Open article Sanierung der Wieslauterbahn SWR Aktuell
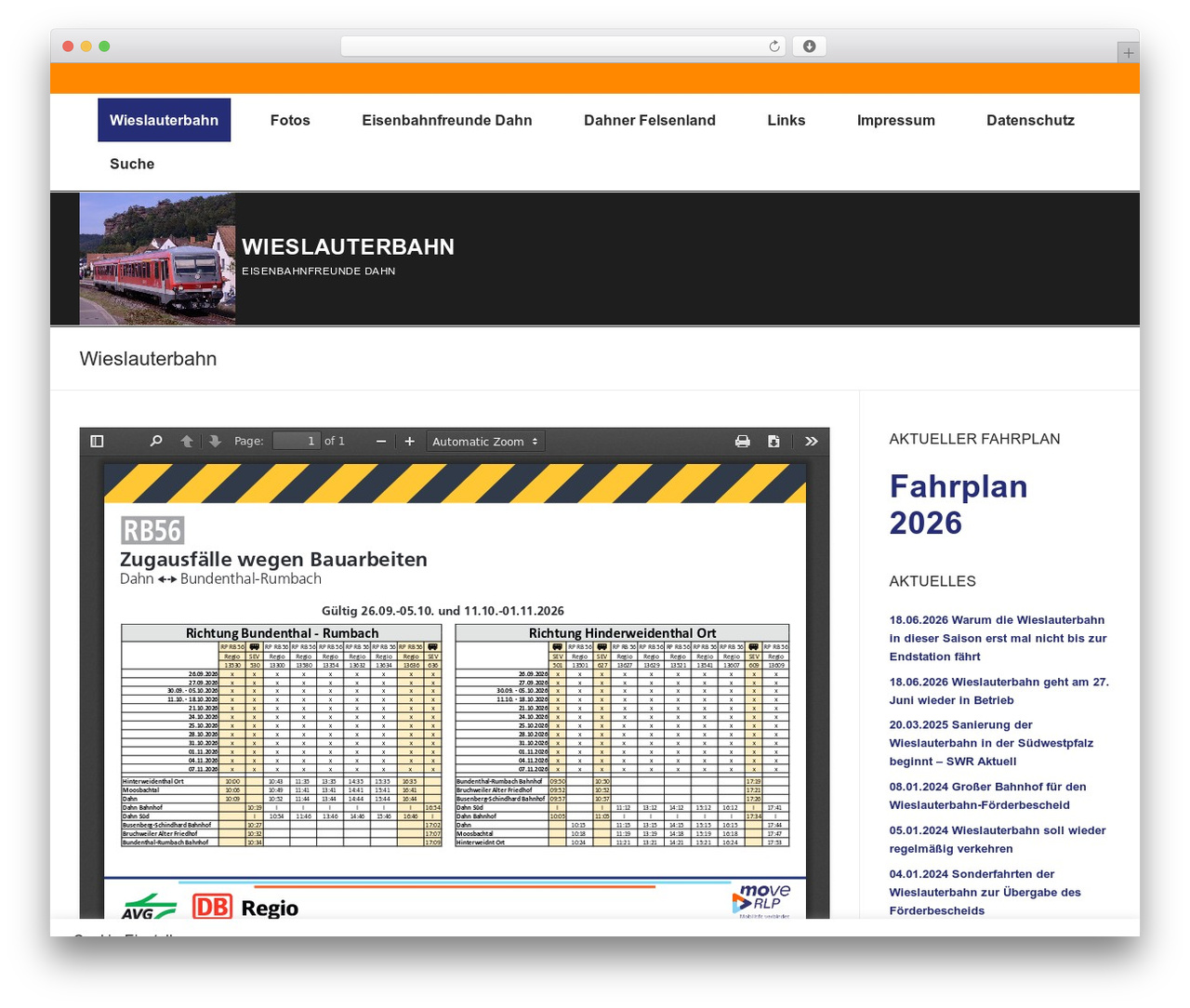Screen dimensions: 1190x1008 (991, 743)
